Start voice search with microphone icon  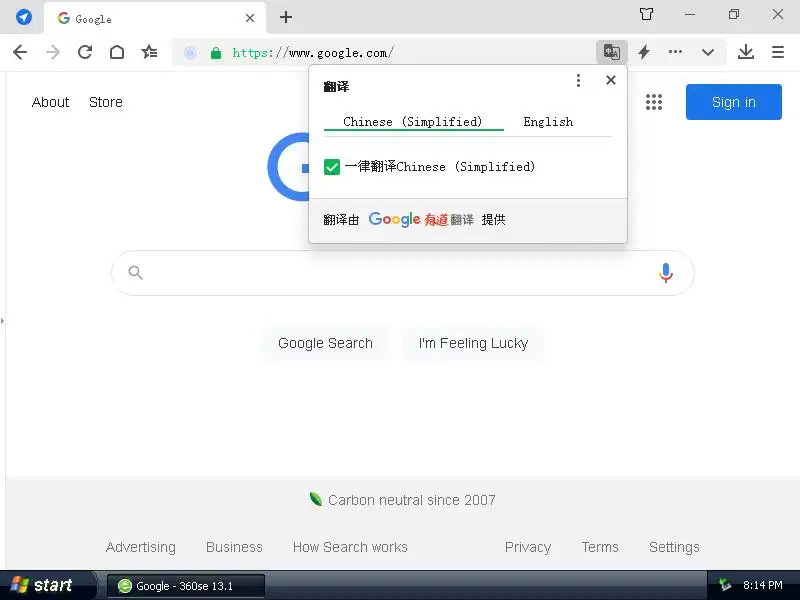tap(666, 273)
